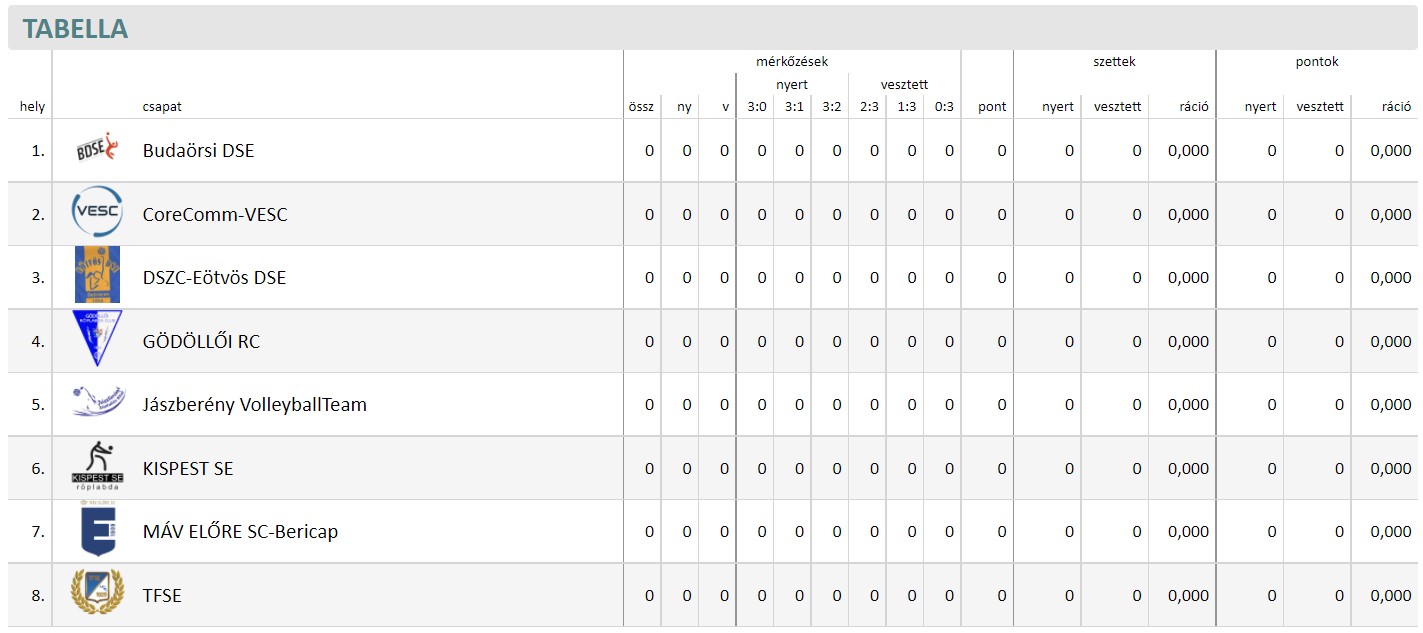Image resolution: width=1423 pixels, height=633 pixels.
Task: Click the 'csapat' column header
Action: [x=162, y=107]
